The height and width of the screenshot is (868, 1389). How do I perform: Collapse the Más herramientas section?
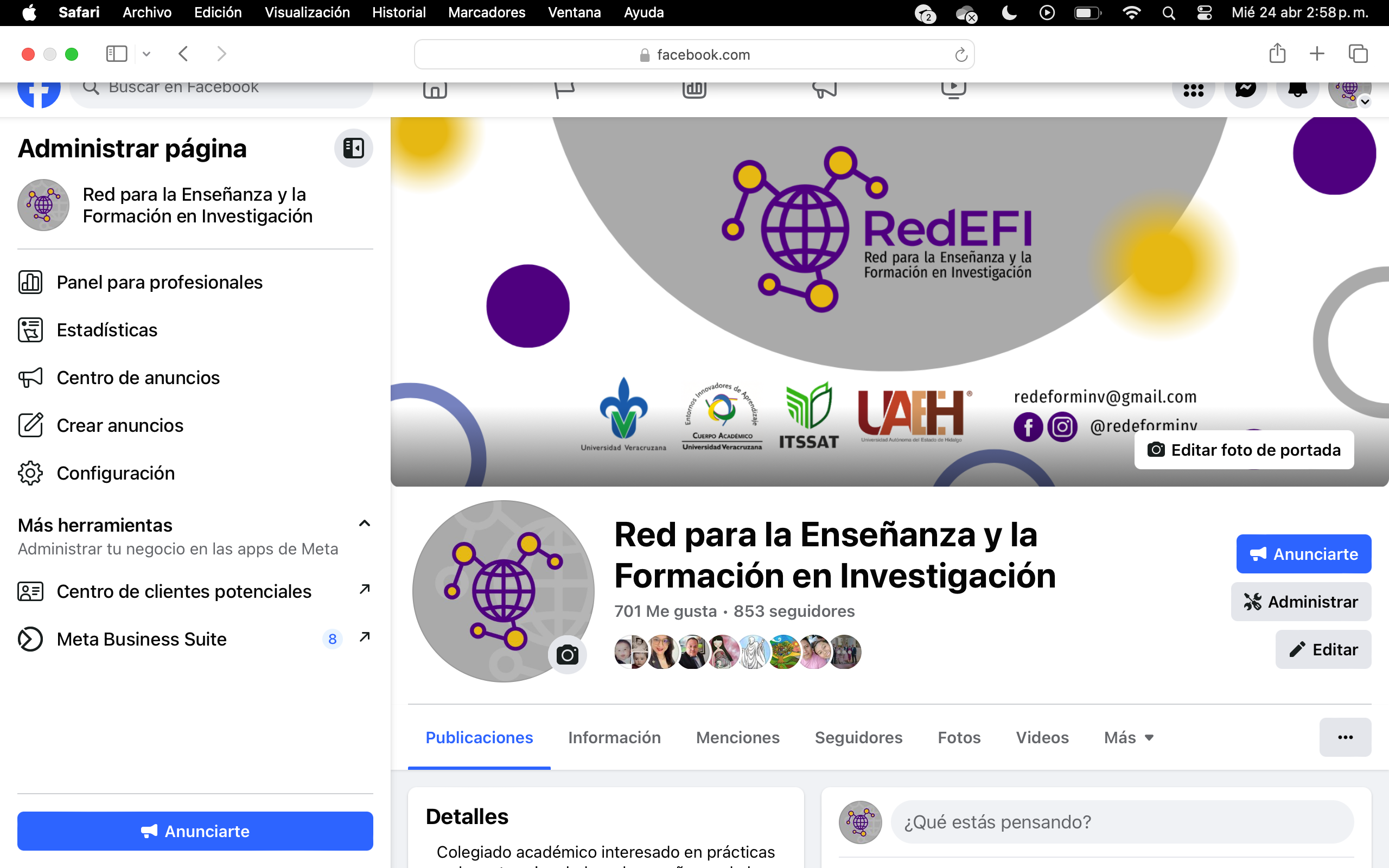click(x=365, y=524)
